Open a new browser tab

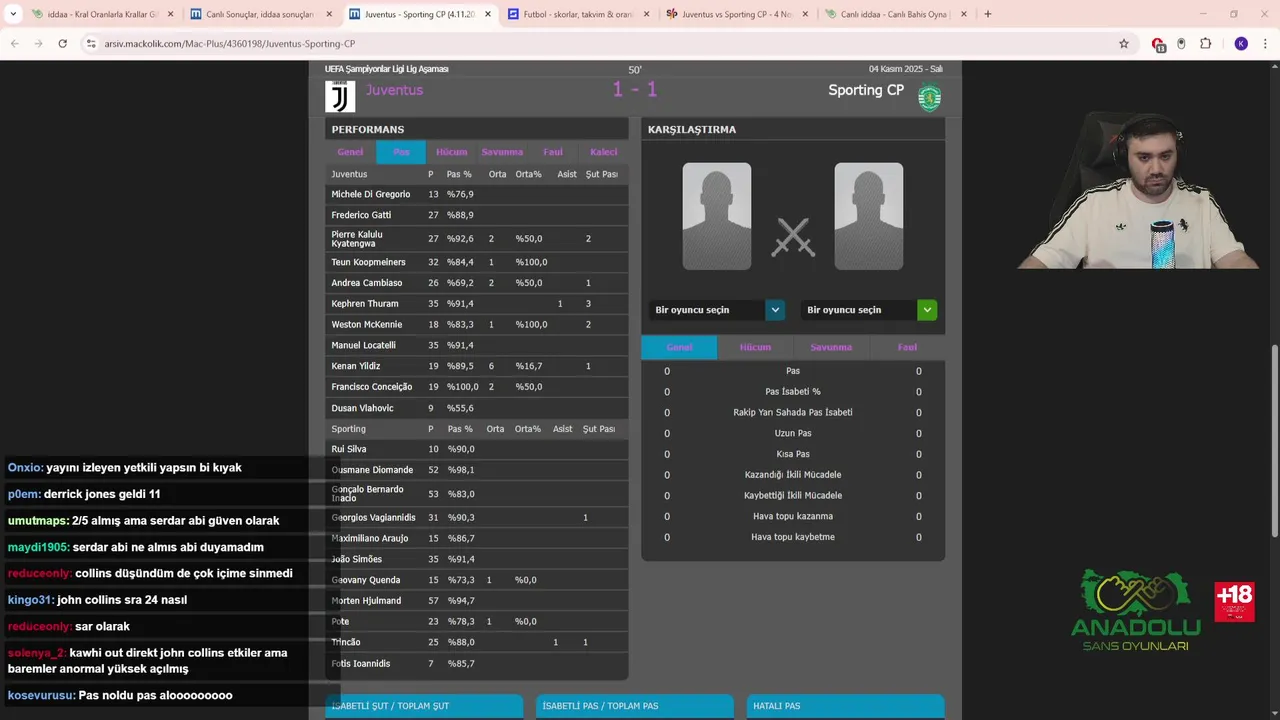pos(988,14)
